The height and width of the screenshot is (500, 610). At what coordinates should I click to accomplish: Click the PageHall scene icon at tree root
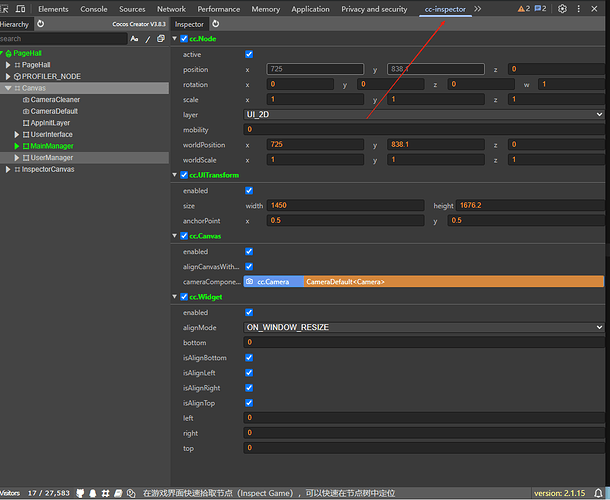pos(9,54)
